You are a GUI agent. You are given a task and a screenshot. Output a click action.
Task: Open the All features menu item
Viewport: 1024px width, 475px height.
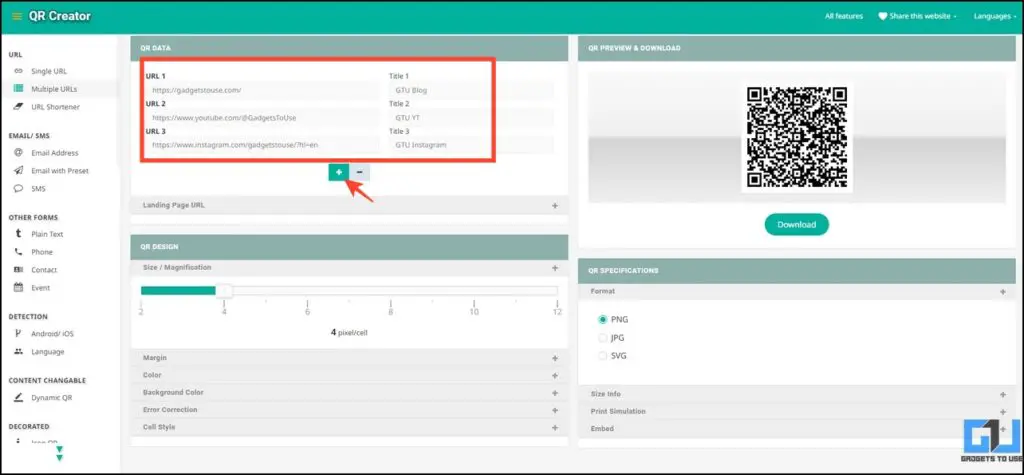845,17
